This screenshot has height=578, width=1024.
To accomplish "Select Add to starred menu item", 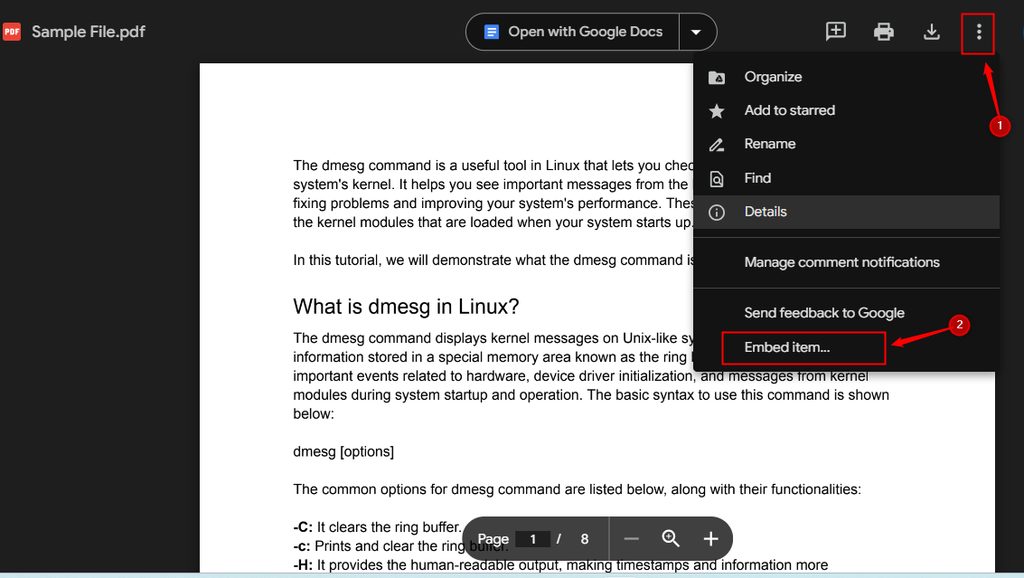I will (846, 110).
